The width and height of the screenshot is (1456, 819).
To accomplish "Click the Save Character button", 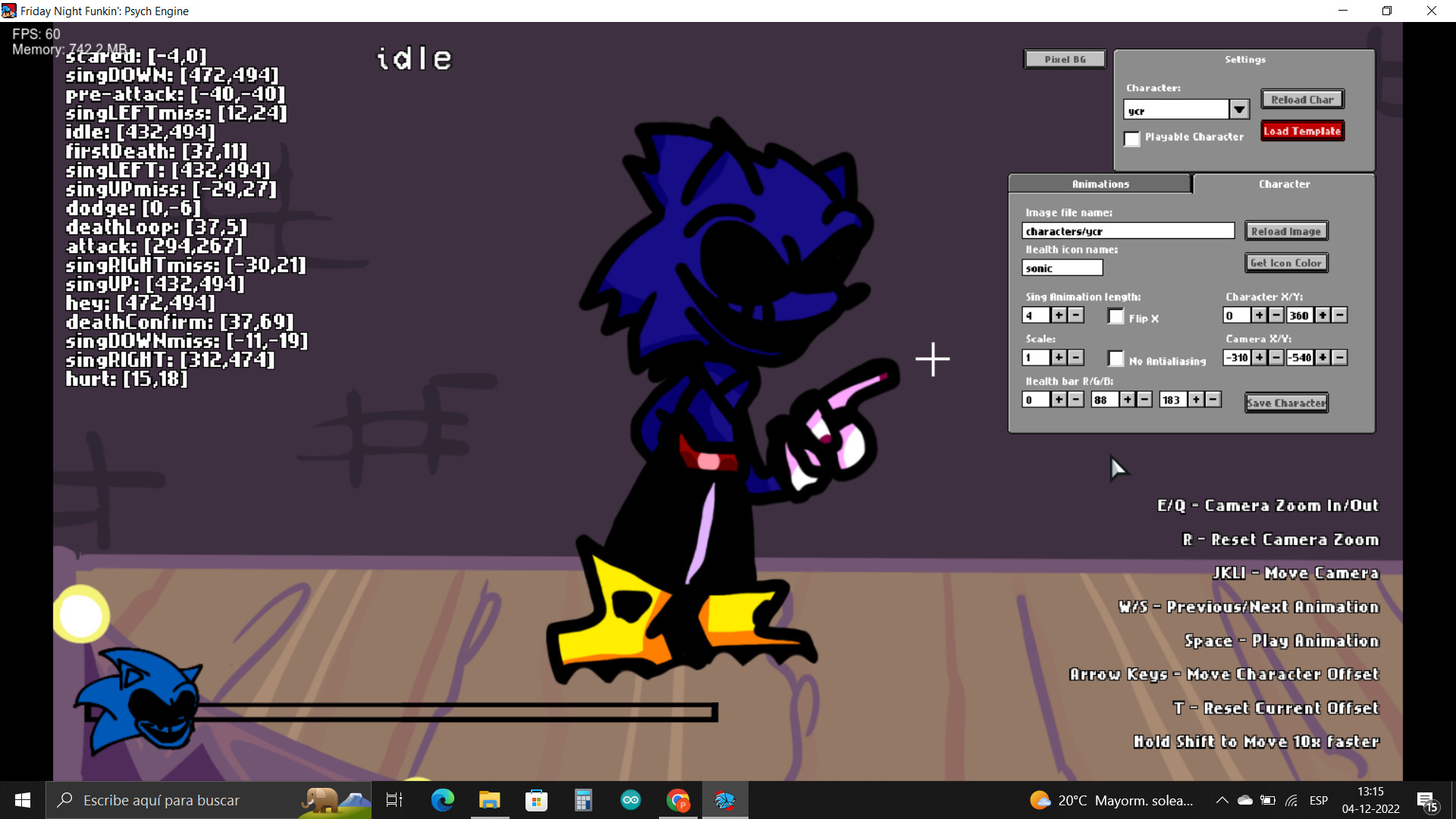I will [1286, 403].
